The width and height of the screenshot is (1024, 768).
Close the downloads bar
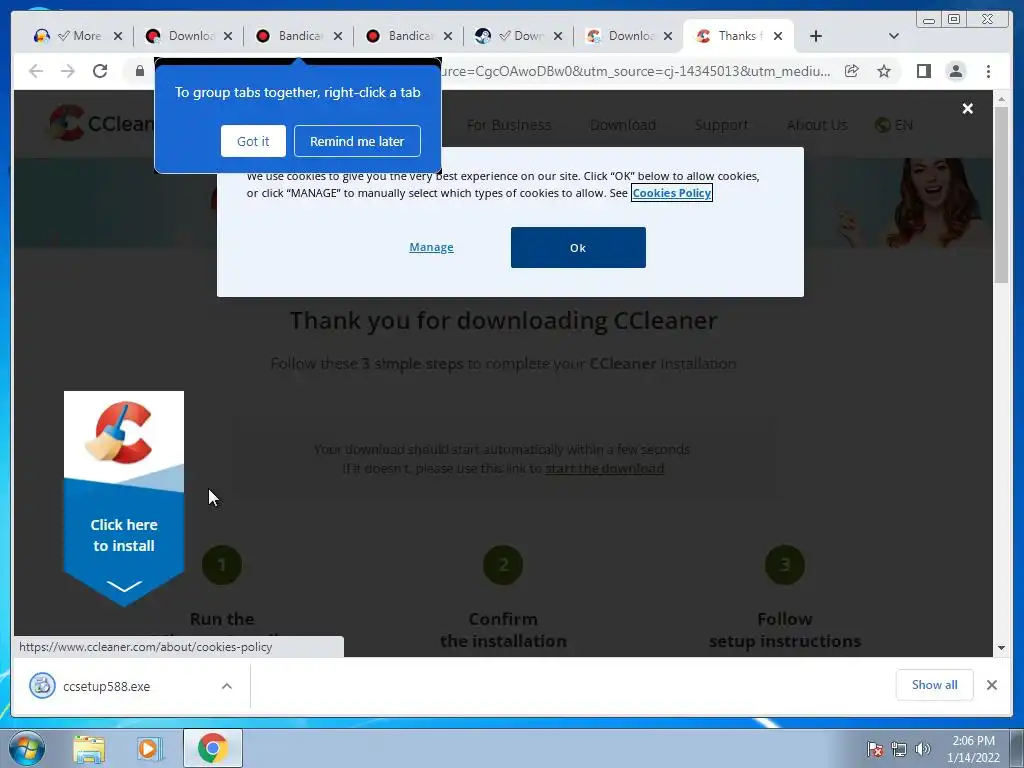point(991,685)
